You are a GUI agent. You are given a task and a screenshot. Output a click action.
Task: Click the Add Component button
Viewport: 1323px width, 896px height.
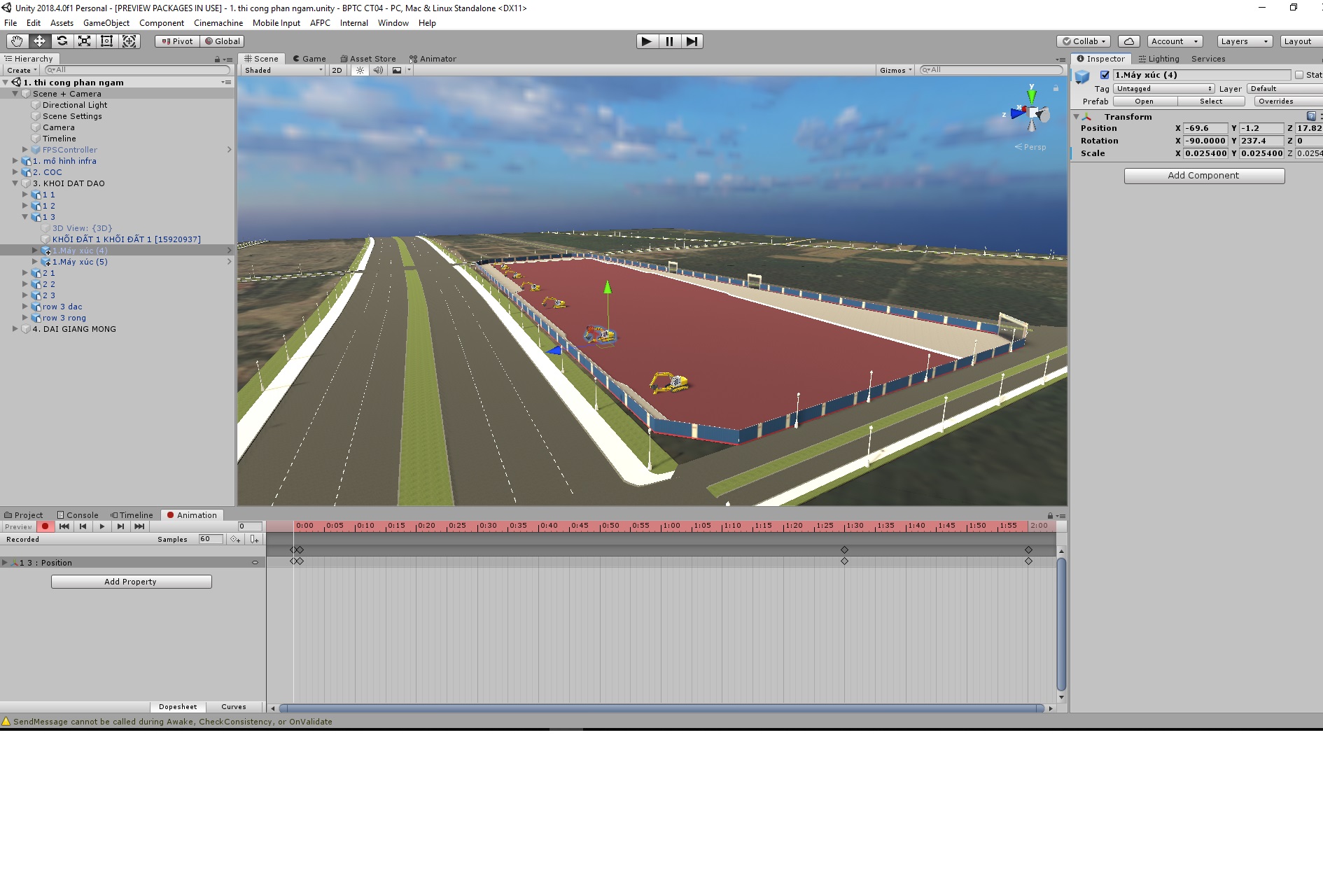[1204, 176]
